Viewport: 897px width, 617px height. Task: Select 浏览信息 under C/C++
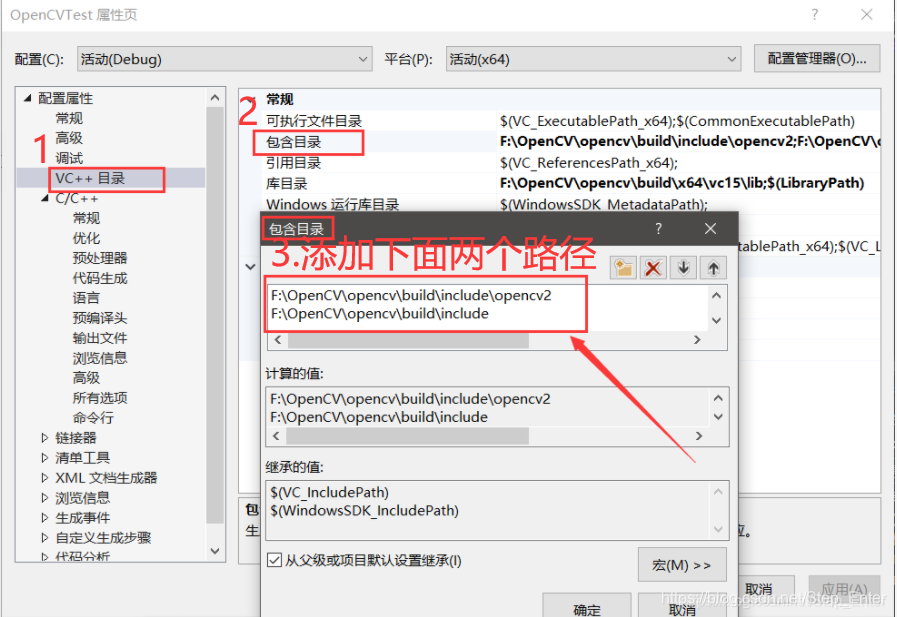tap(100, 358)
